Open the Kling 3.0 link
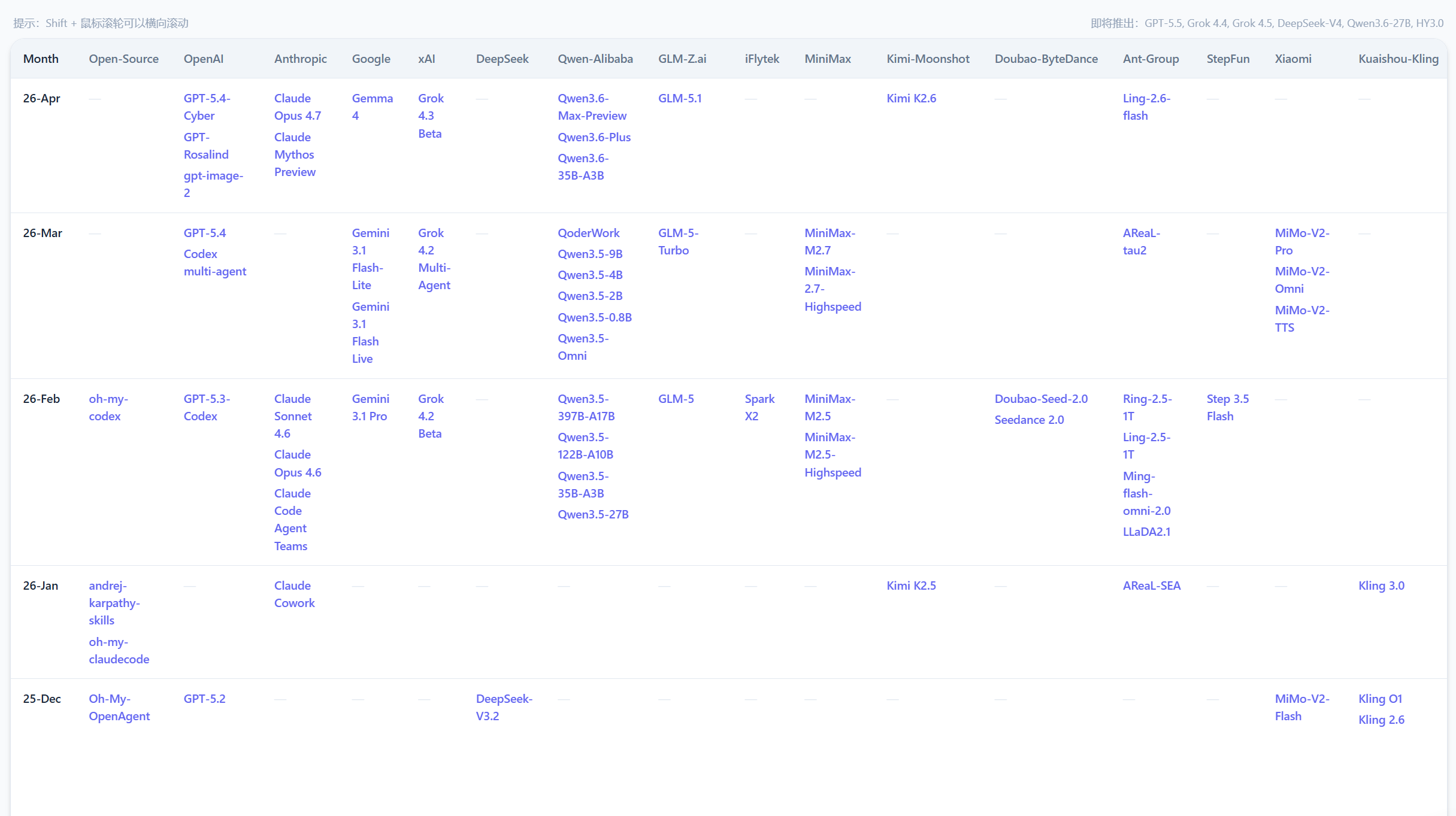Image resolution: width=1456 pixels, height=816 pixels. point(1381,586)
